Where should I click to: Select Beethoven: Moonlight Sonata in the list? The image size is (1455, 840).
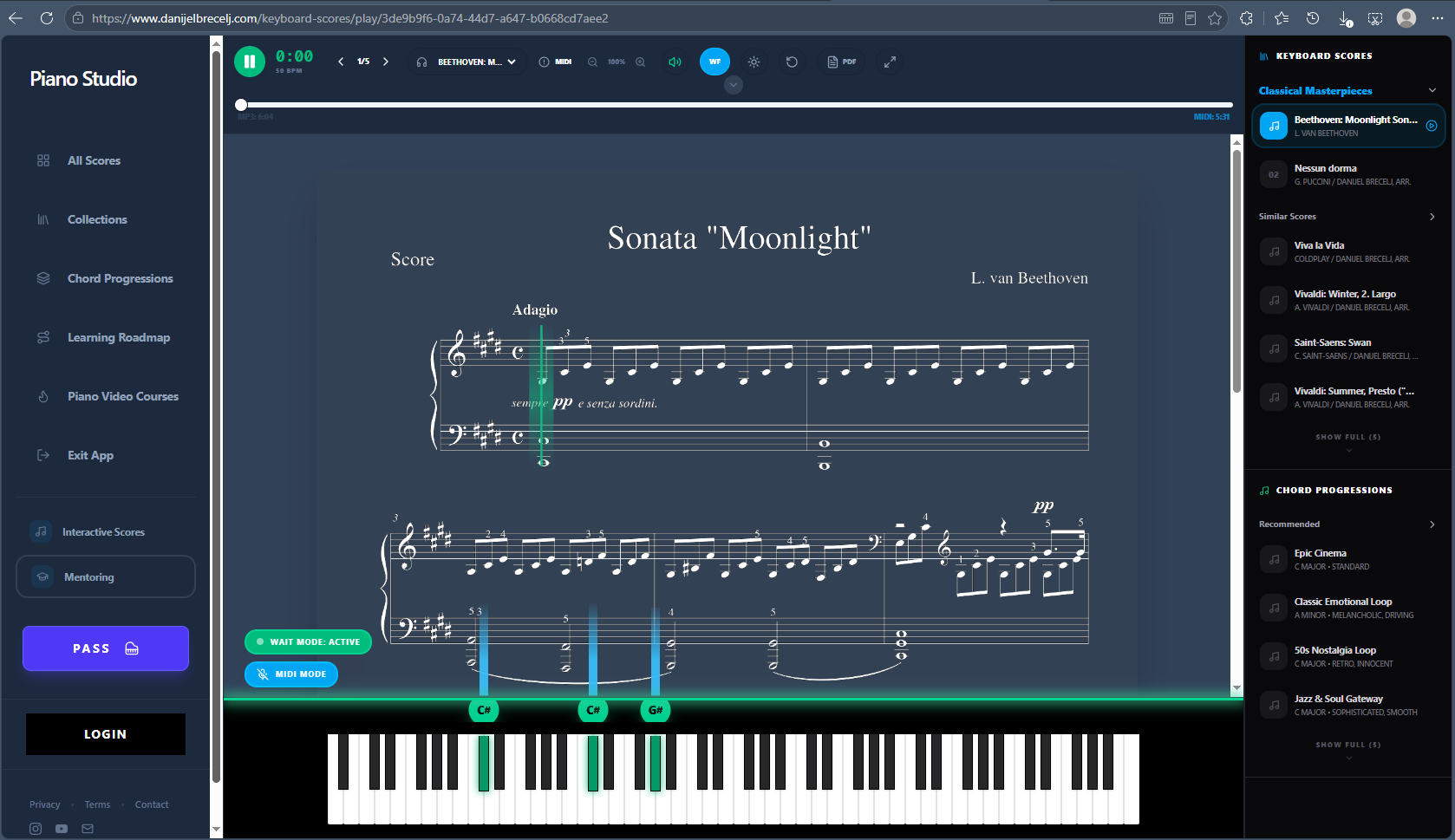click(1348, 126)
